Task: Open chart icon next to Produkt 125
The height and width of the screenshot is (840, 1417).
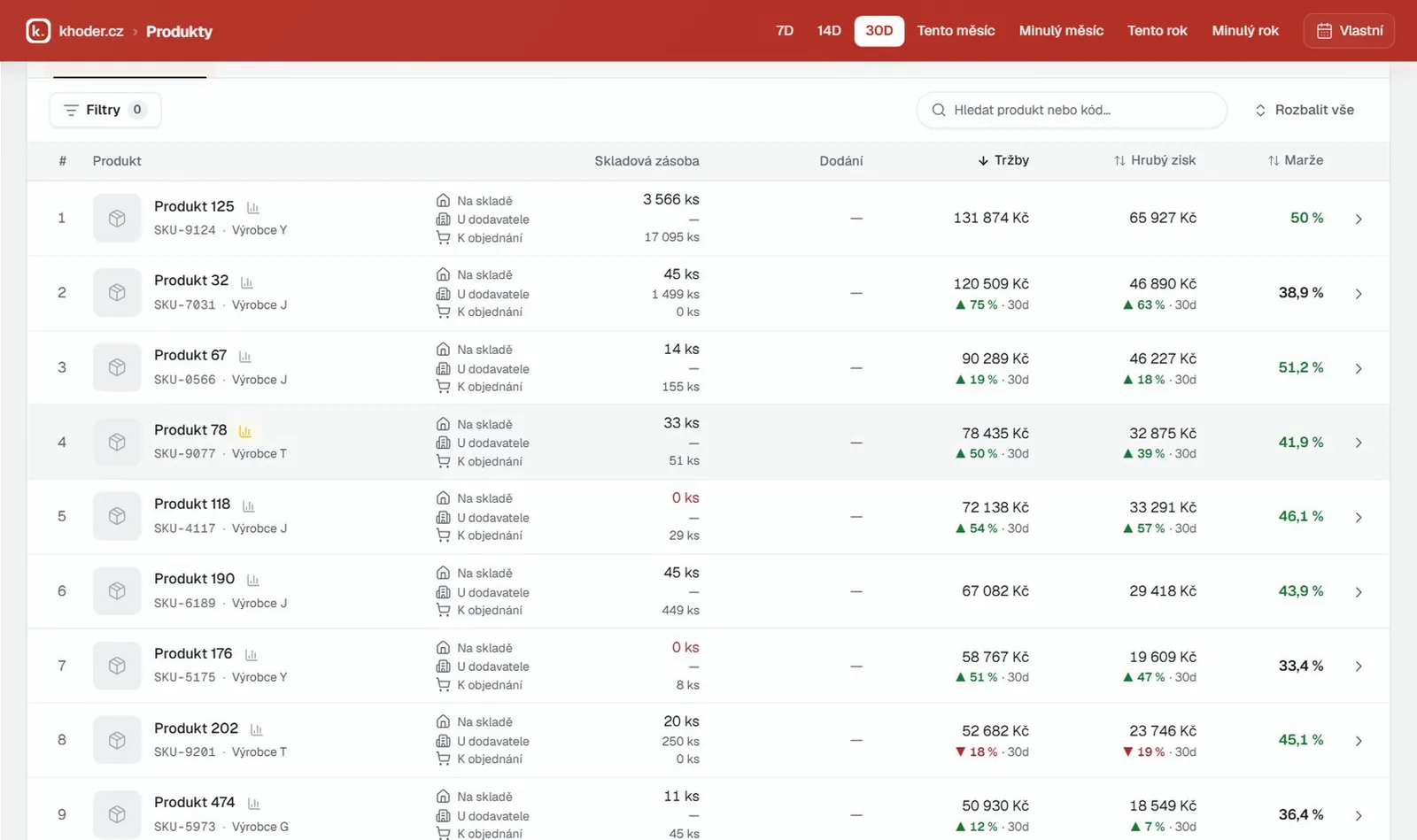Action: tap(252, 207)
